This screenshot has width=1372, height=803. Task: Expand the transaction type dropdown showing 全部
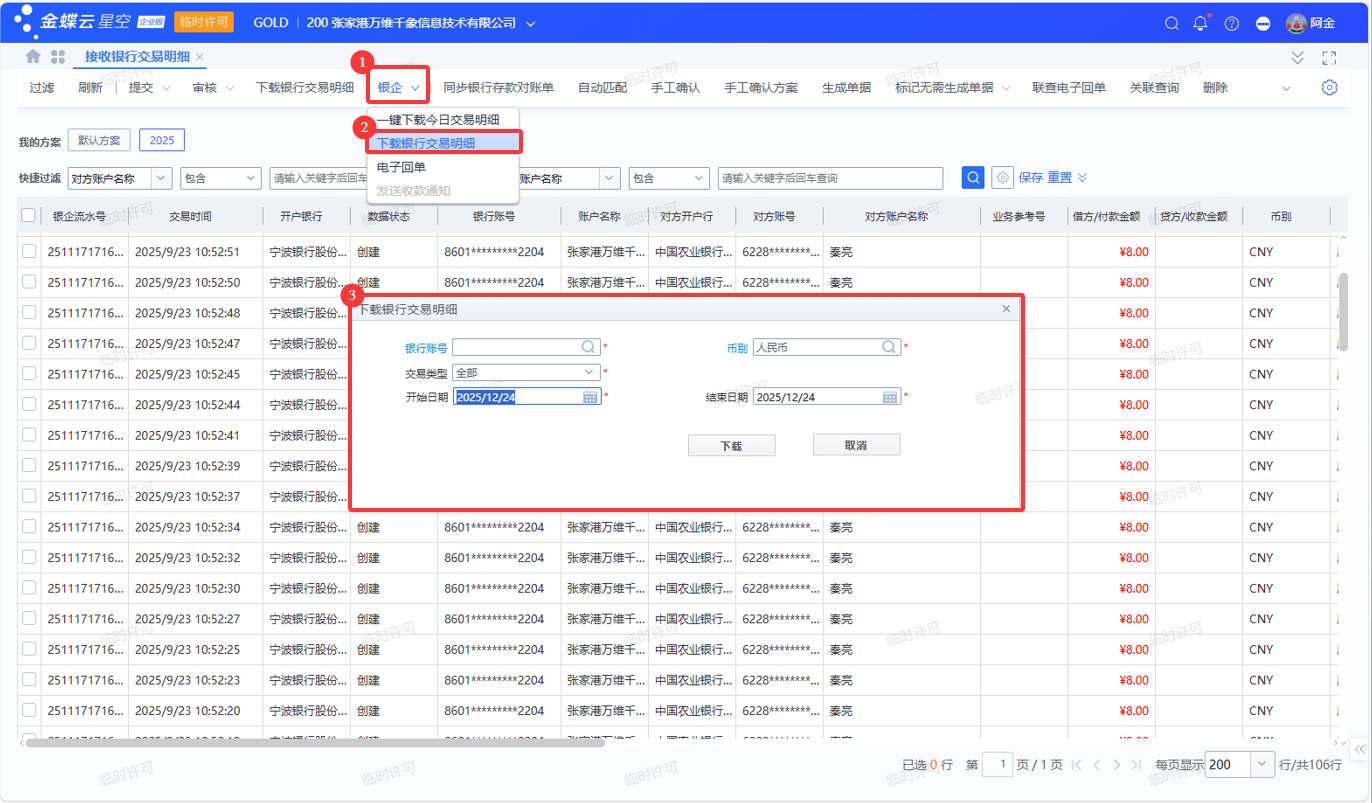590,372
